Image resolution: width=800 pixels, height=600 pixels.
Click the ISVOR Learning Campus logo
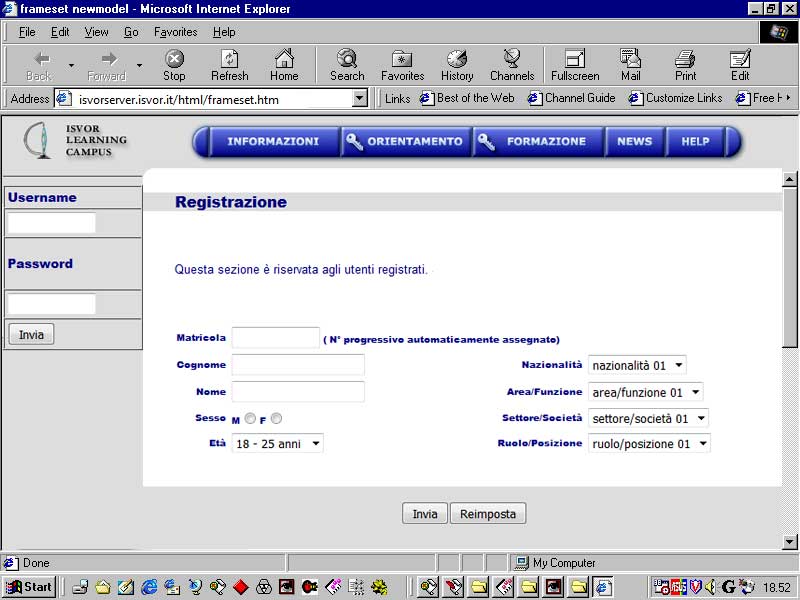click(74, 140)
